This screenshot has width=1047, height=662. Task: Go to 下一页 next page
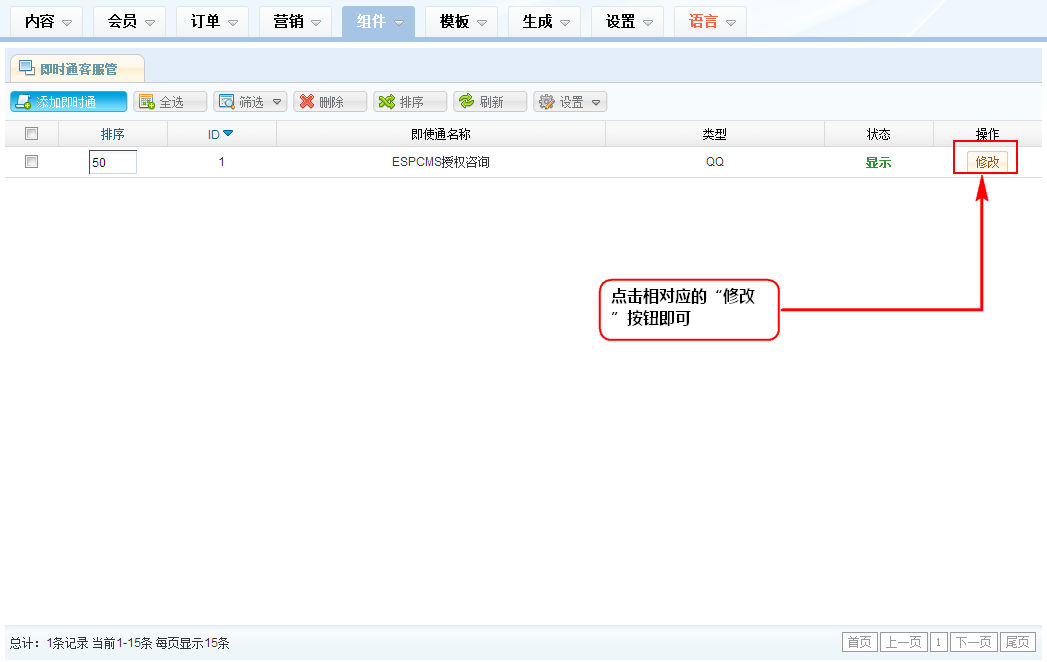coord(973,642)
